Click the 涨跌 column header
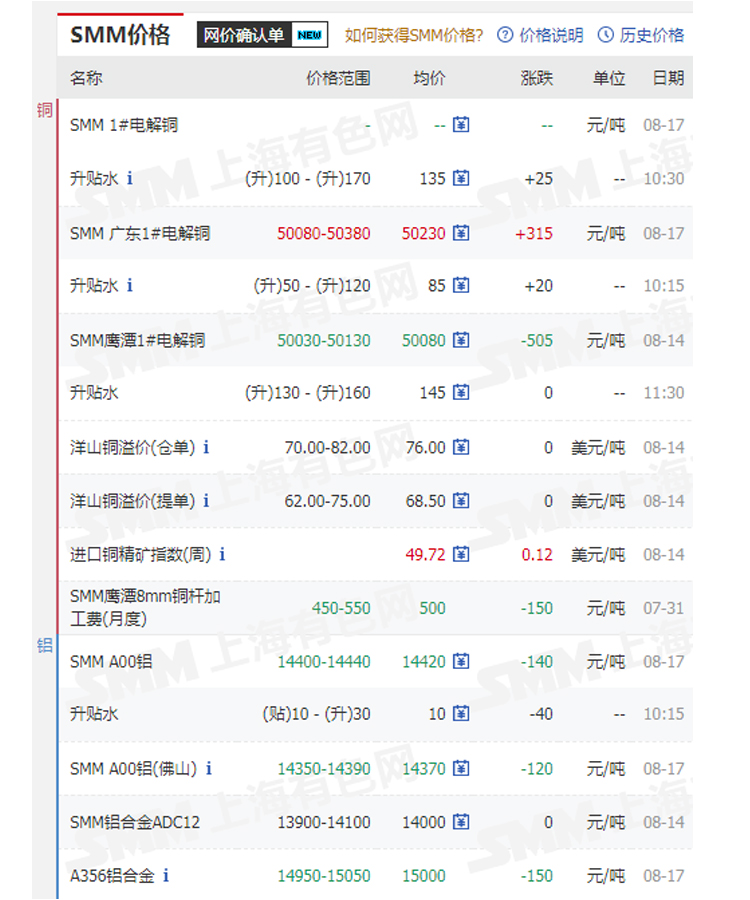 tap(536, 78)
